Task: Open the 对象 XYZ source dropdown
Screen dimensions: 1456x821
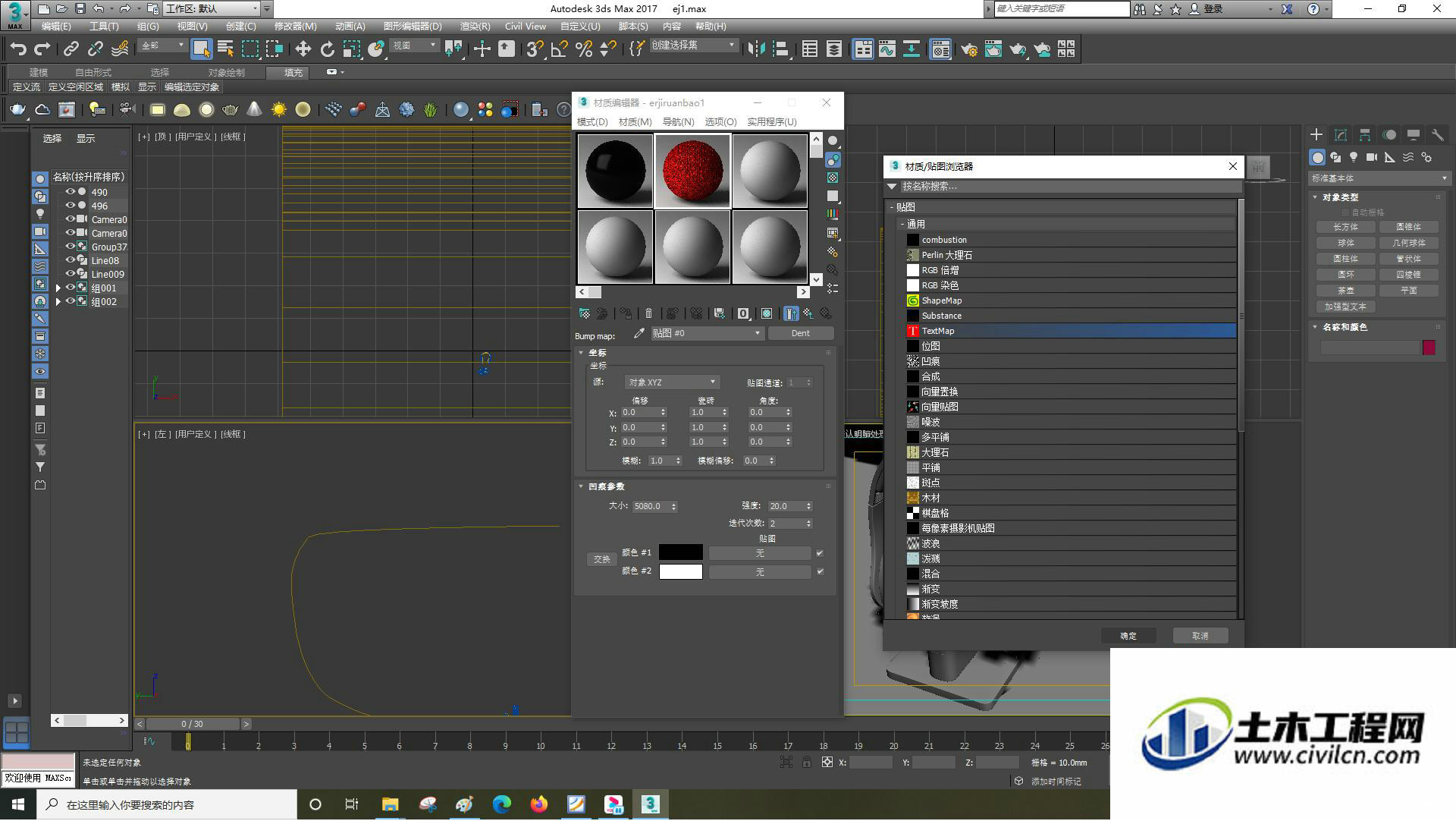Action: tap(672, 382)
